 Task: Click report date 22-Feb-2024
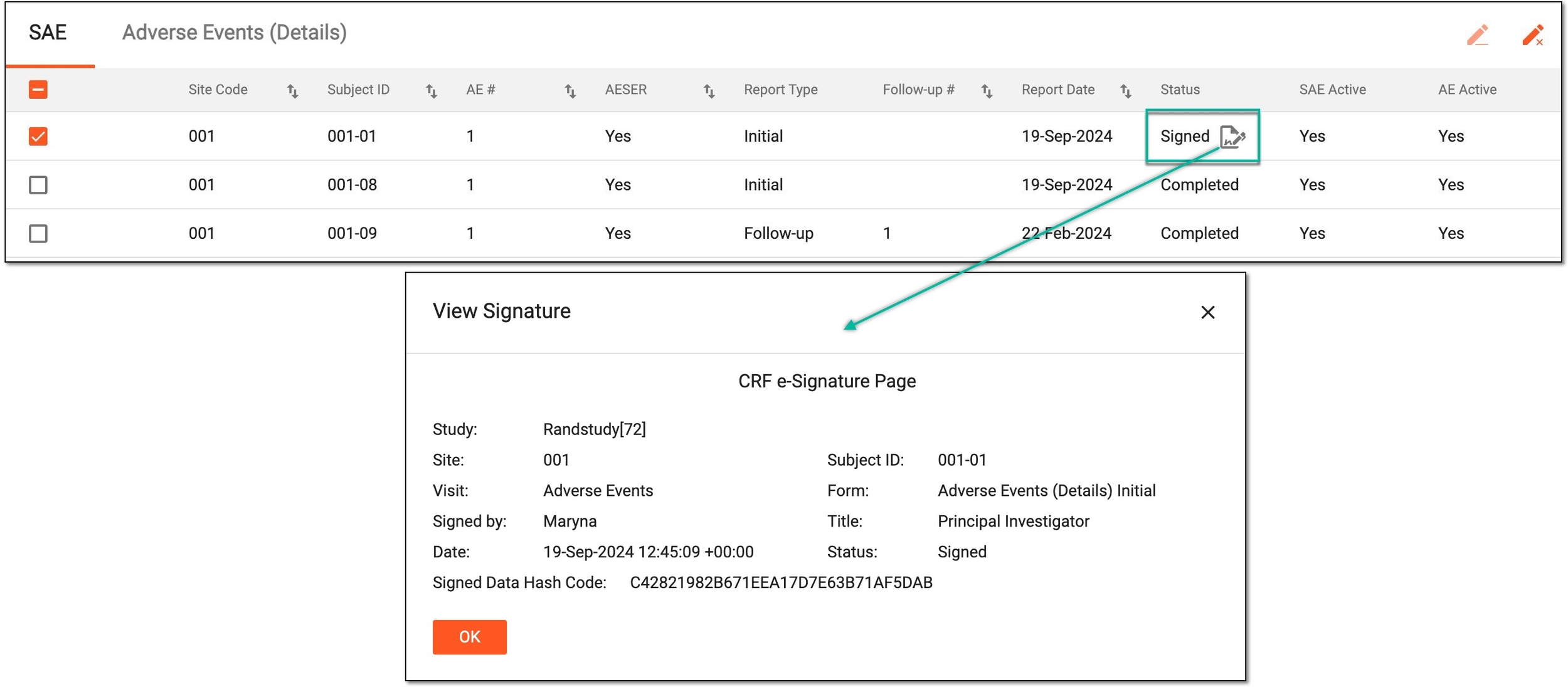[x=1066, y=233]
